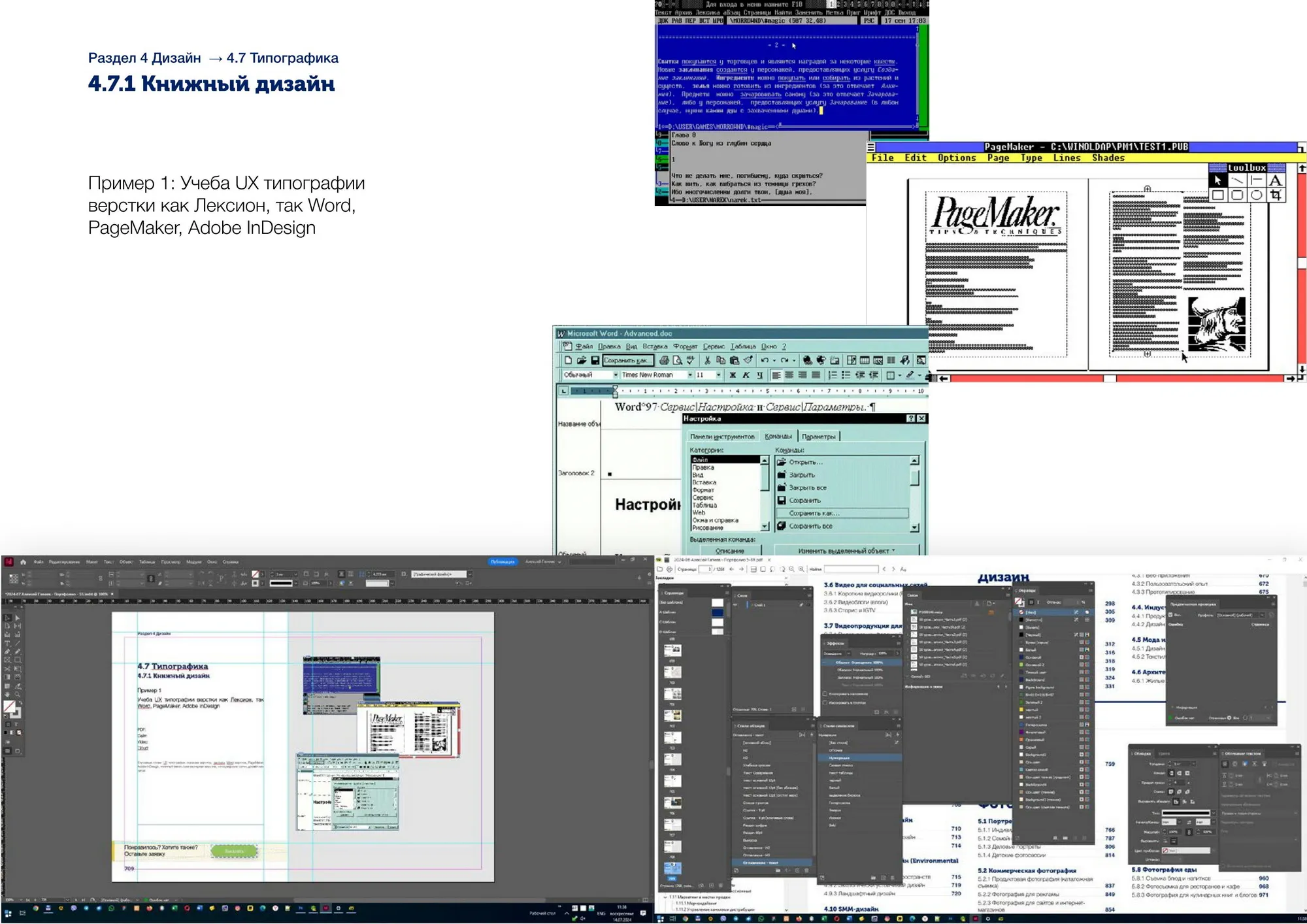Switch to the Параметры tab in Настройка

pyautogui.click(x=818, y=437)
